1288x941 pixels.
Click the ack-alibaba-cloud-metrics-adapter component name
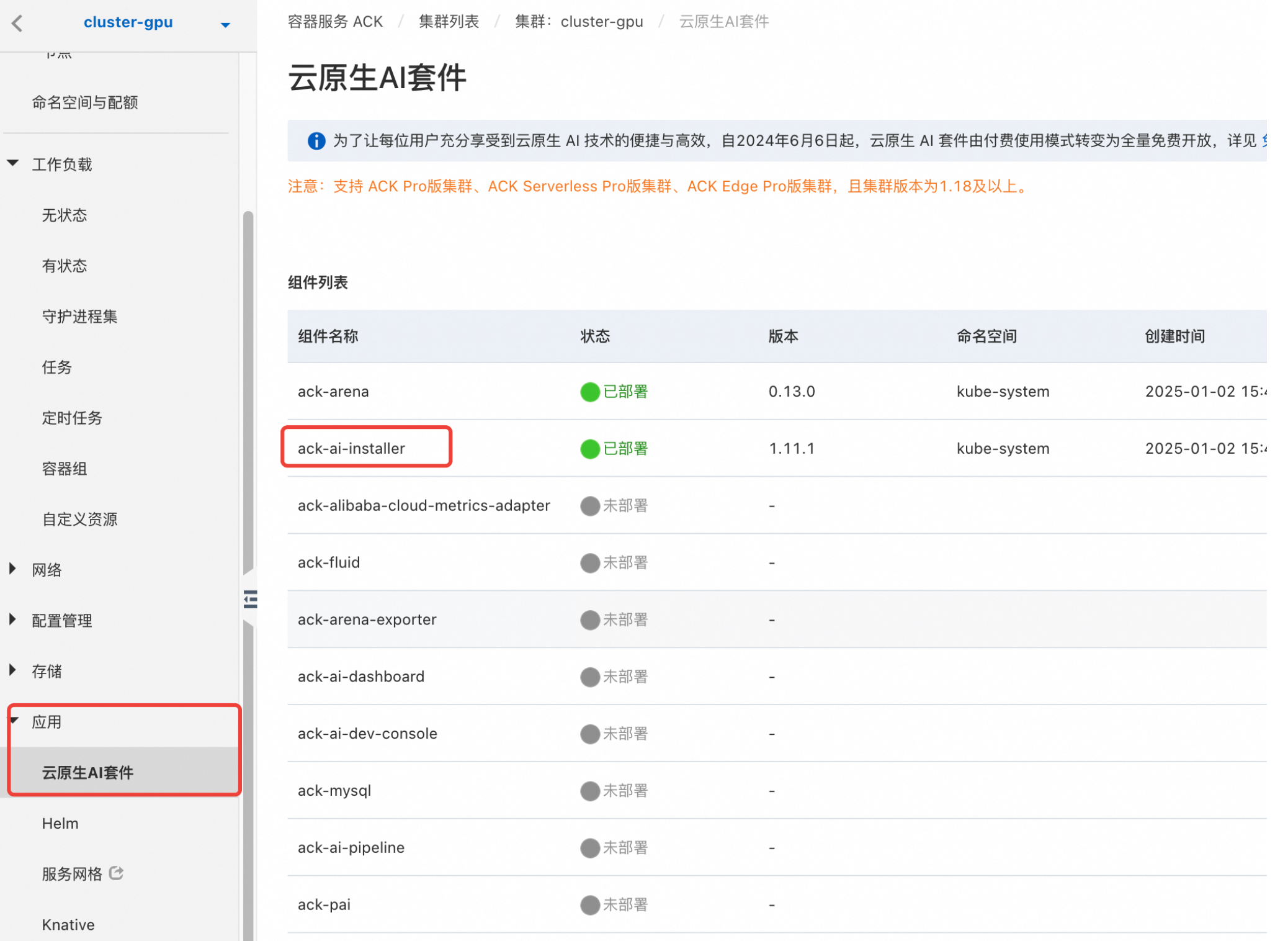[x=424, y=506]
